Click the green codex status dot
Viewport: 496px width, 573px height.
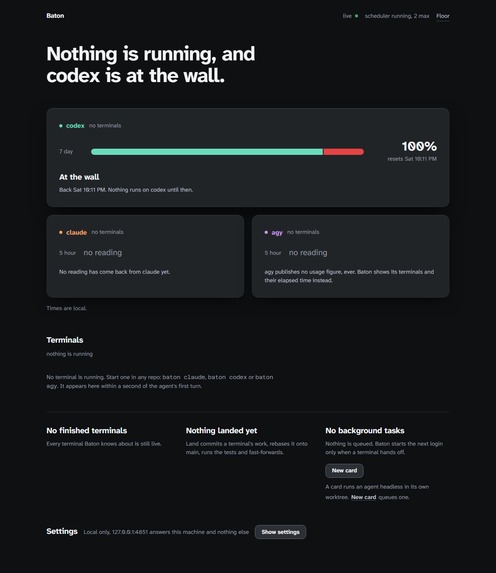(x=61, y=126)
